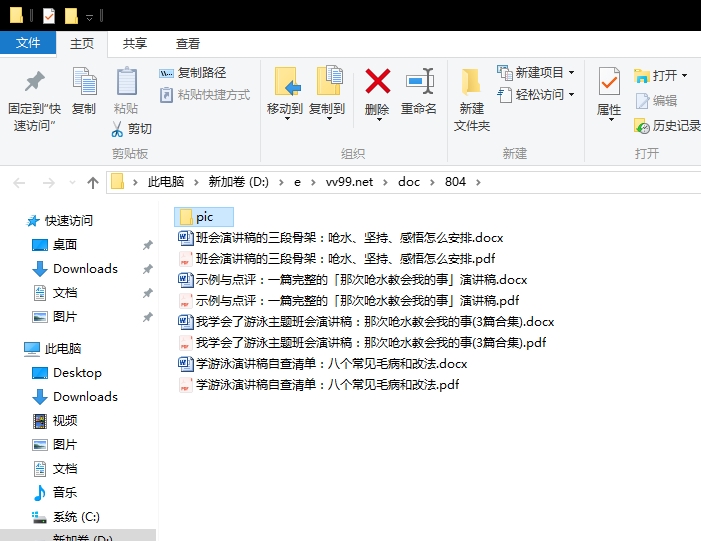Expand the Open button dropdown

[x=684, y=76]
